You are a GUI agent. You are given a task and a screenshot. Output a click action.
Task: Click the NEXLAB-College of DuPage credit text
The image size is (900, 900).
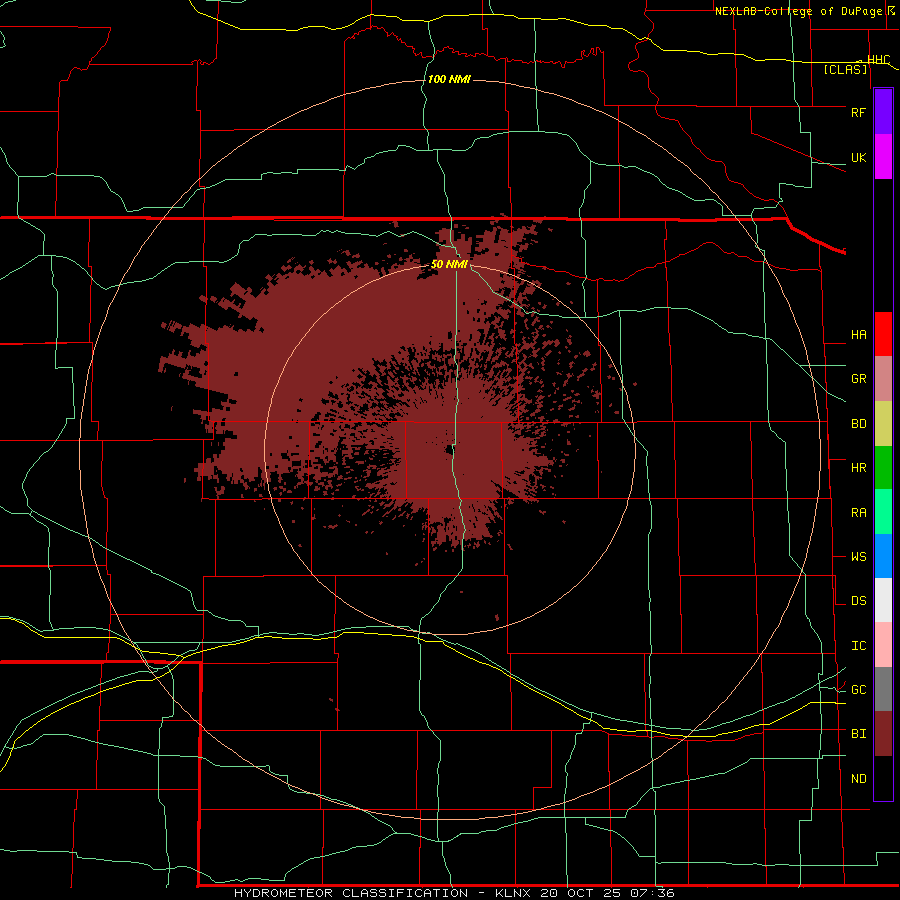tap(801, 11)
